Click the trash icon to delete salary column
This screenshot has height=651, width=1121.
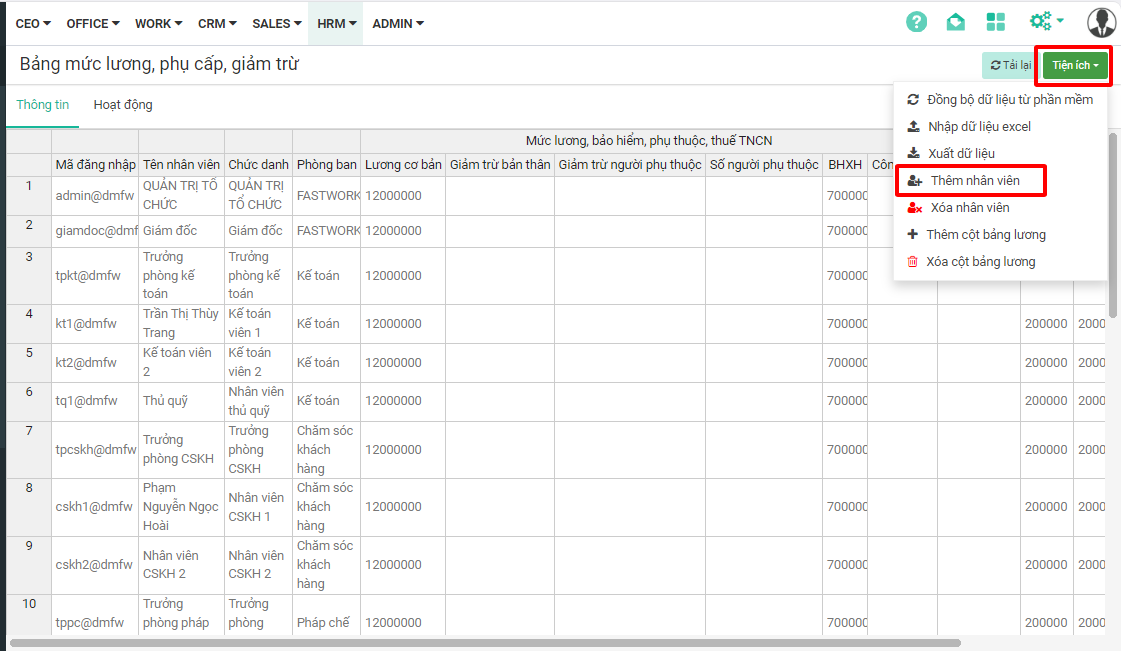pyautogui.click(x=912, y=262)
